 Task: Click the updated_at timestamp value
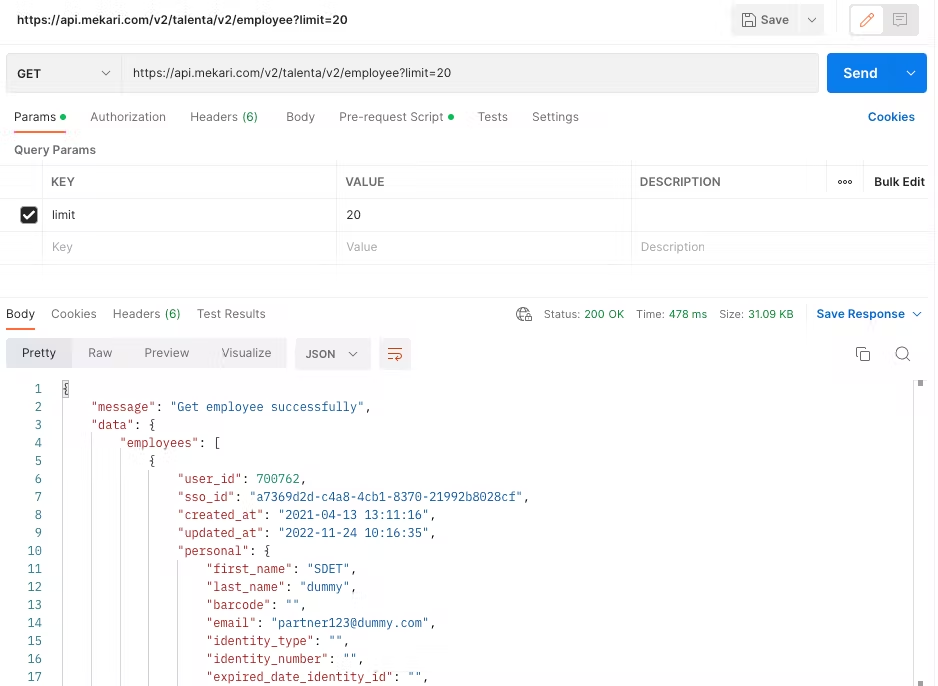click(x=354, y=532)
